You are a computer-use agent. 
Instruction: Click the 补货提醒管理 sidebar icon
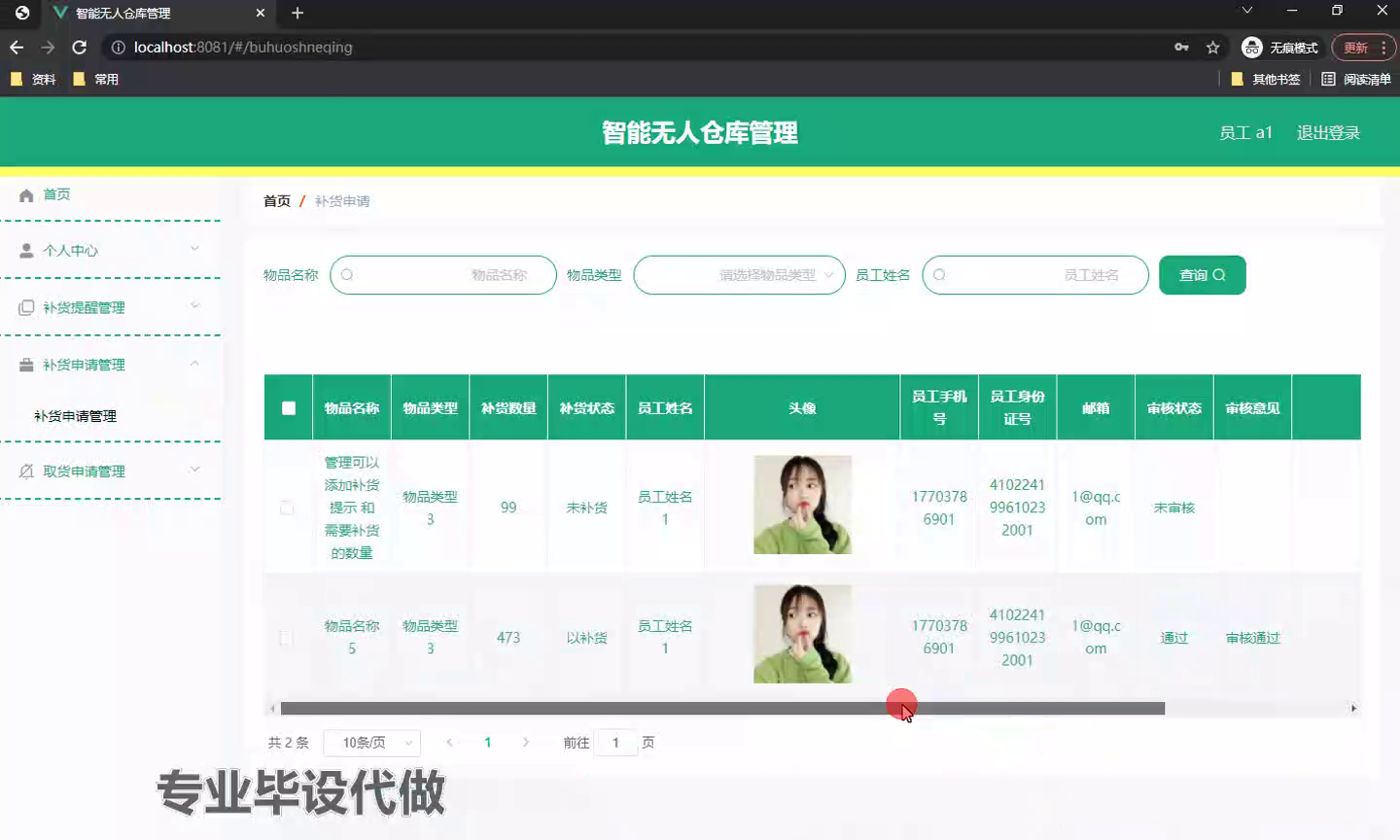(x=26, y=307)
